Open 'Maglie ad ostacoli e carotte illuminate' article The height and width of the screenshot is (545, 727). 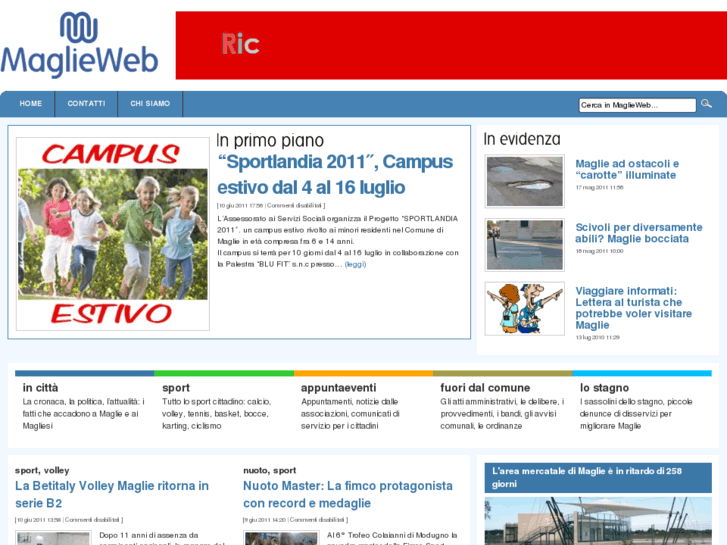click(627, 169)
